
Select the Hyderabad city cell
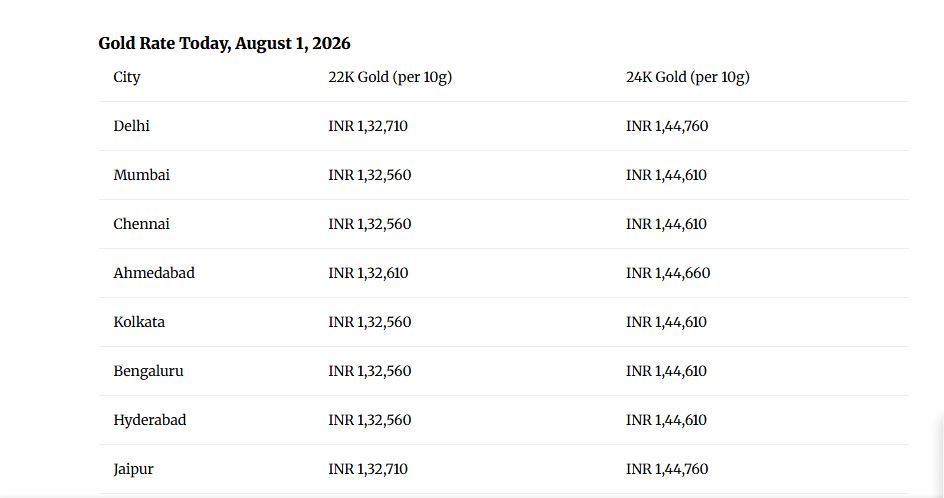pos(150,420)
